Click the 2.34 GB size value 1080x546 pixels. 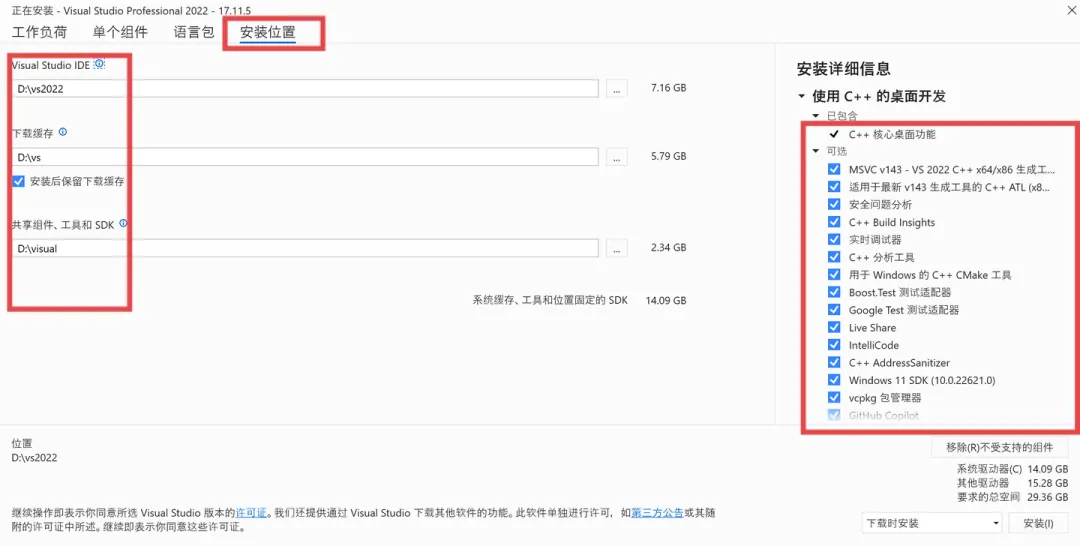668,247
